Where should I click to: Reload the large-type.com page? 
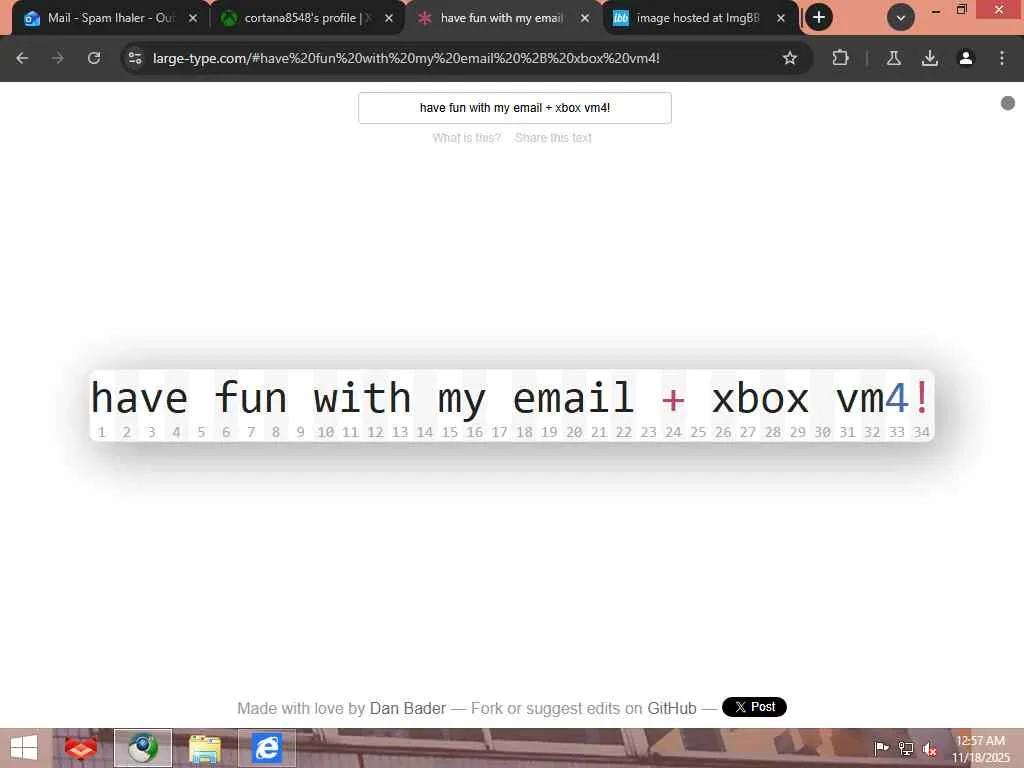tap(94, 58)
